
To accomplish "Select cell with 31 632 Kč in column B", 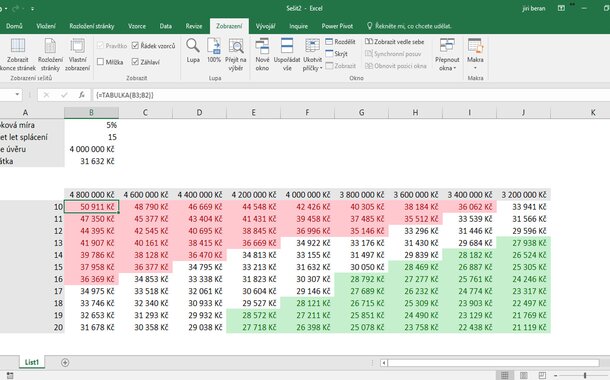I will 91,161.
